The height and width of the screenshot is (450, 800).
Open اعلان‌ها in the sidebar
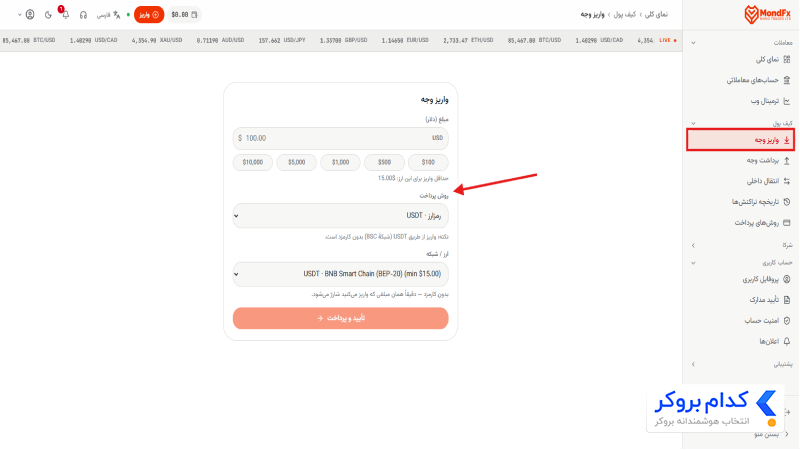(774, 341)
